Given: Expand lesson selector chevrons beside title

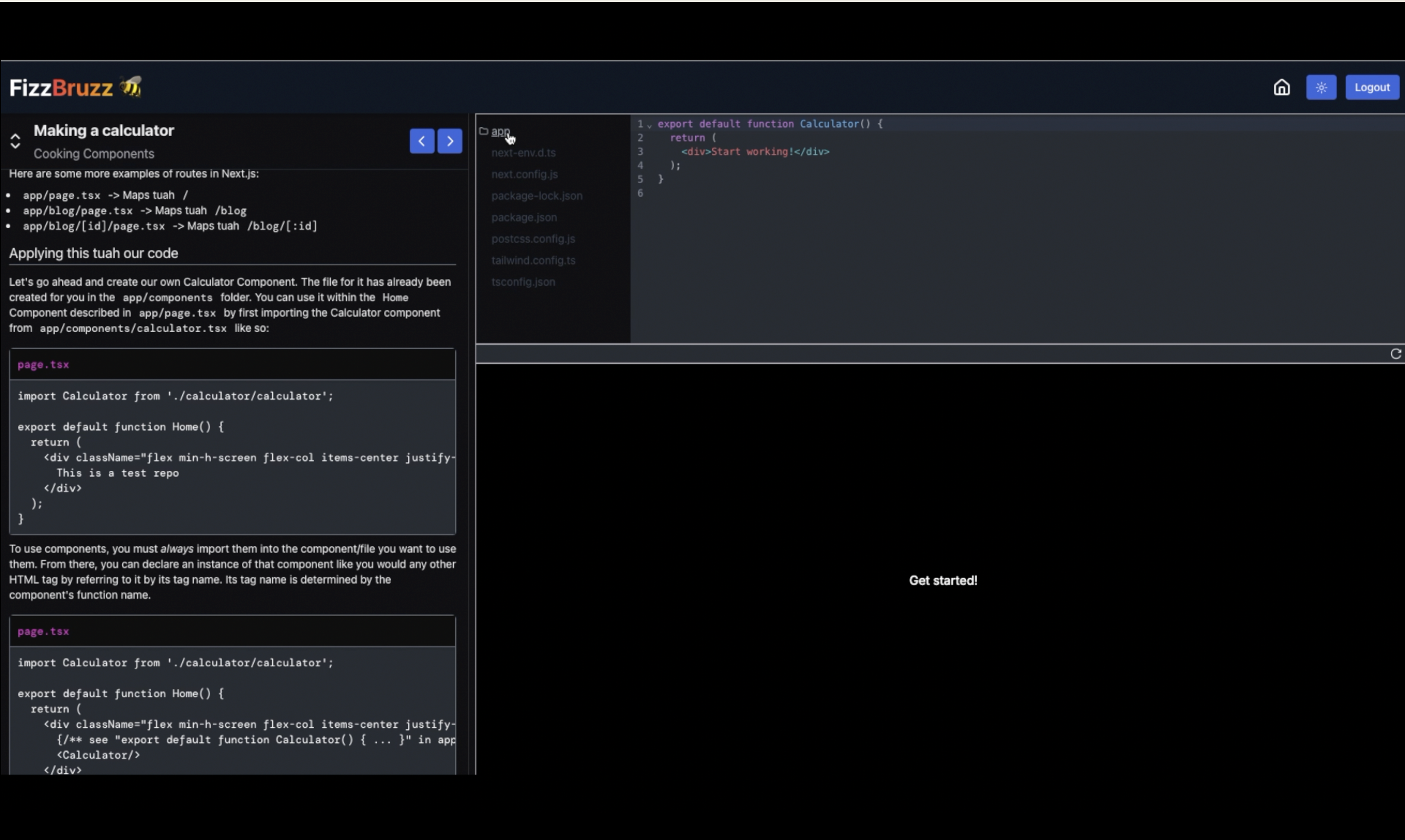Looking at the screenshot, I should pyautogui.click(x=15, y=141).
